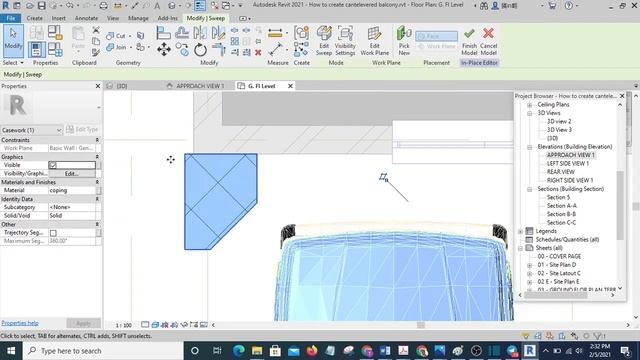Viewport: 640px width, 360px height.
Task: Open Revit from Windows taskbar
Action: click(530, 351)
